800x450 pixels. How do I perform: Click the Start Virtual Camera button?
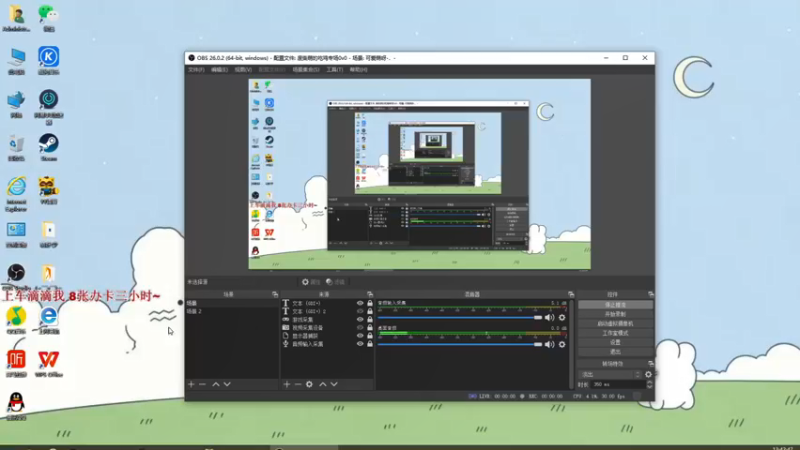[615, 323]
